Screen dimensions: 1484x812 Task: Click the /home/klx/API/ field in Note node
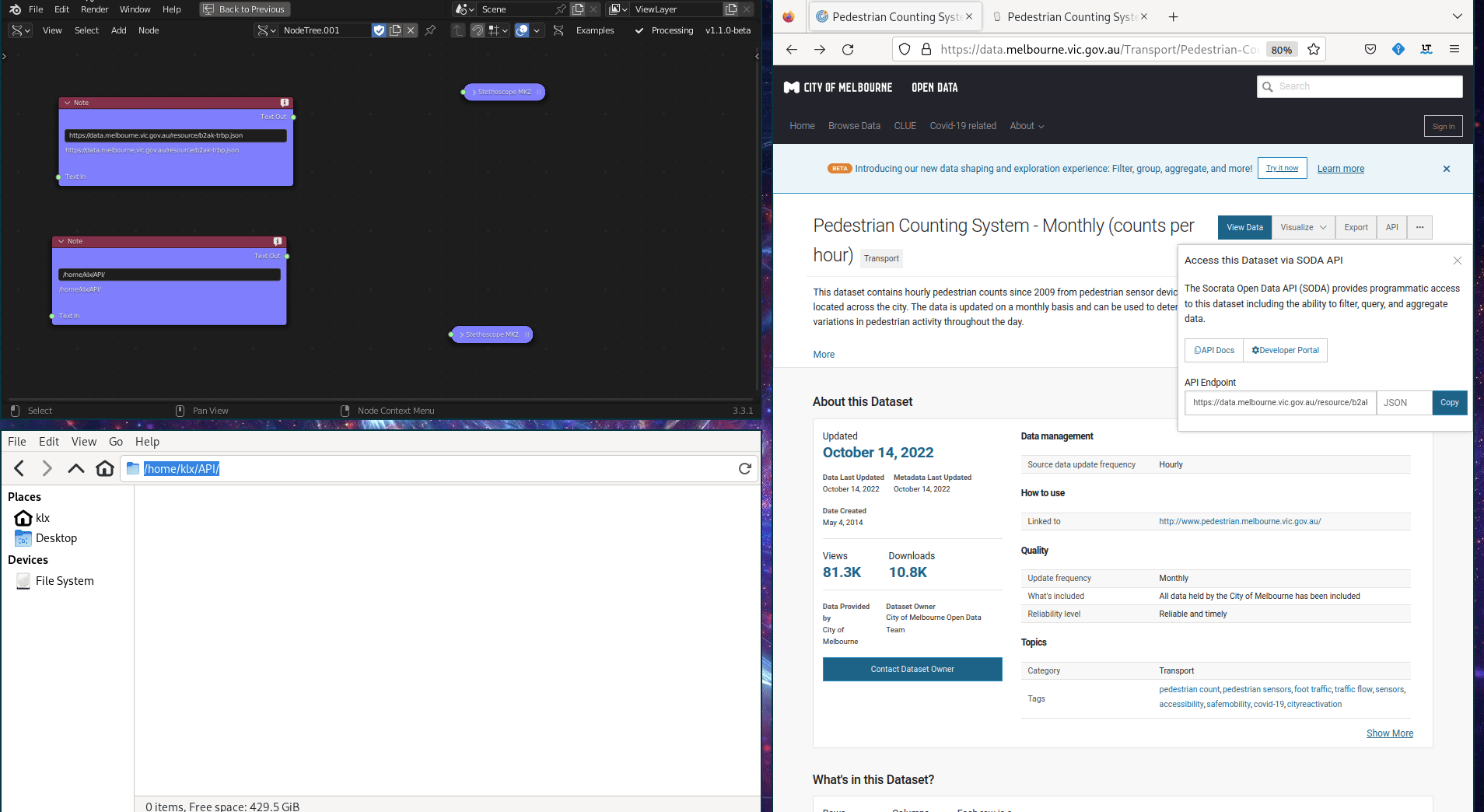click(170, 275)
